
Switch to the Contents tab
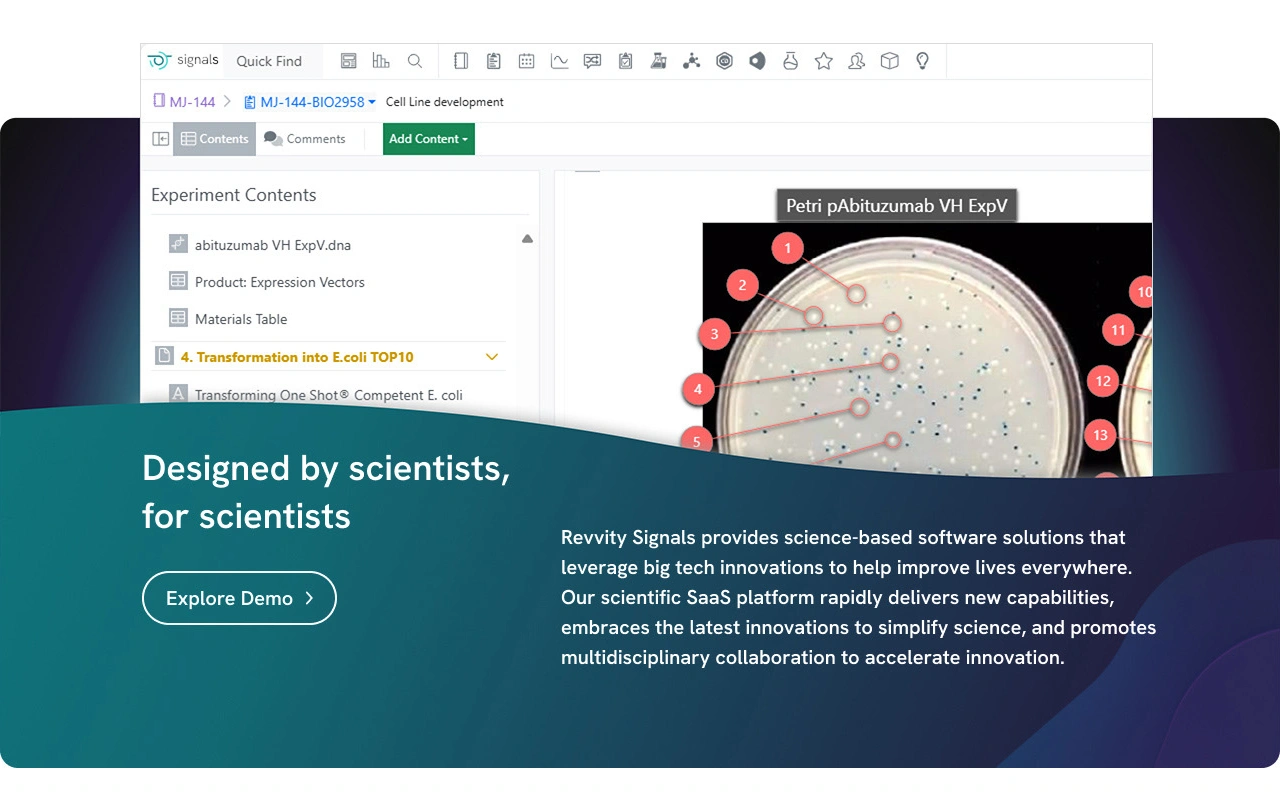pyautogui.click(x=214, y=139)
